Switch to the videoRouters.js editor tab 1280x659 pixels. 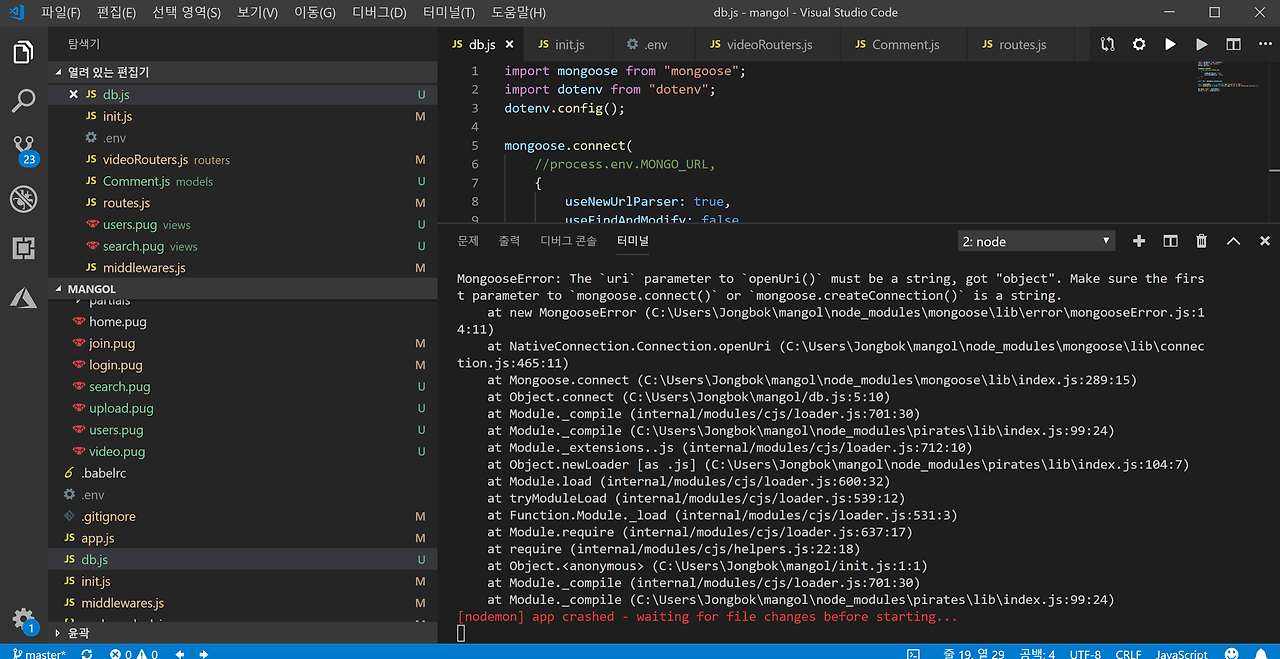tap(760, 45)
